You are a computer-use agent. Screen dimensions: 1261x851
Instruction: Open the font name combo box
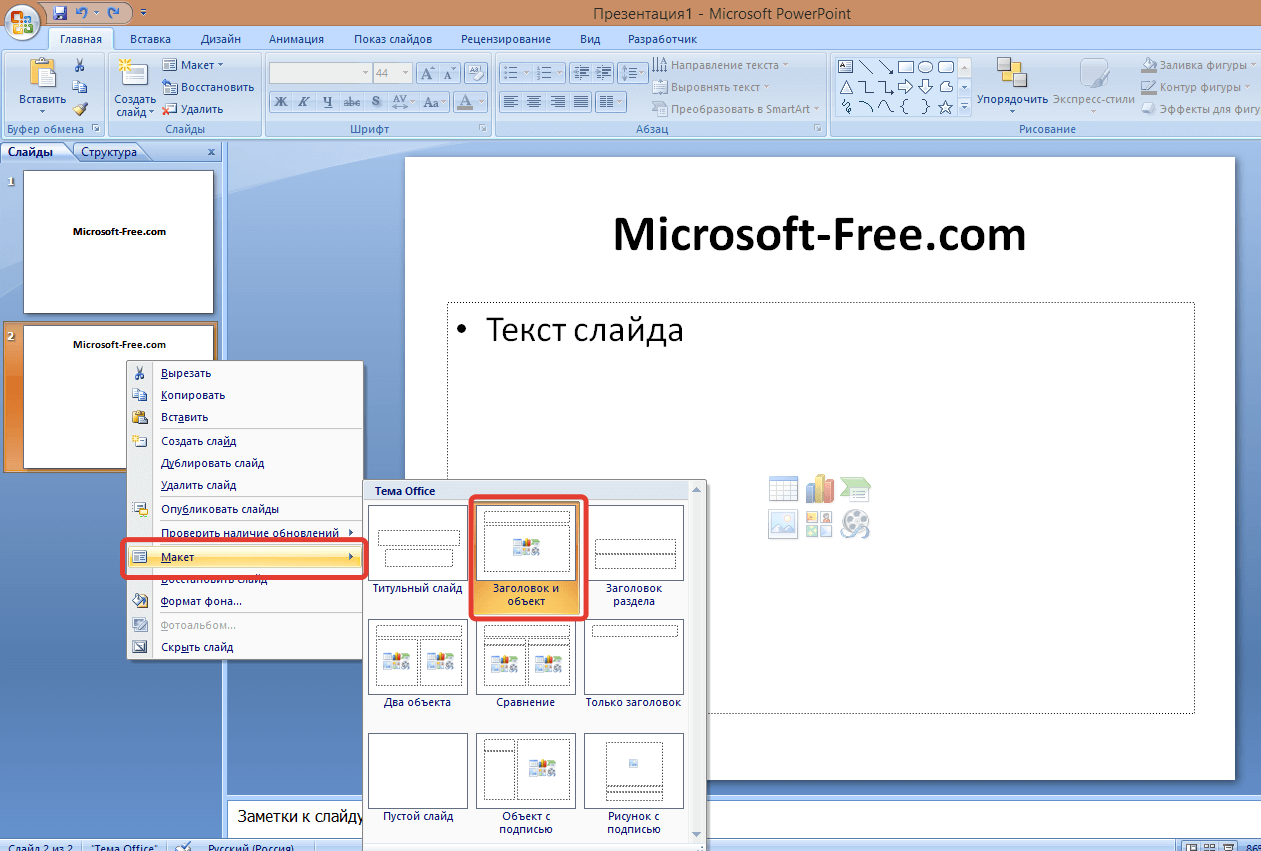point(320,73)
